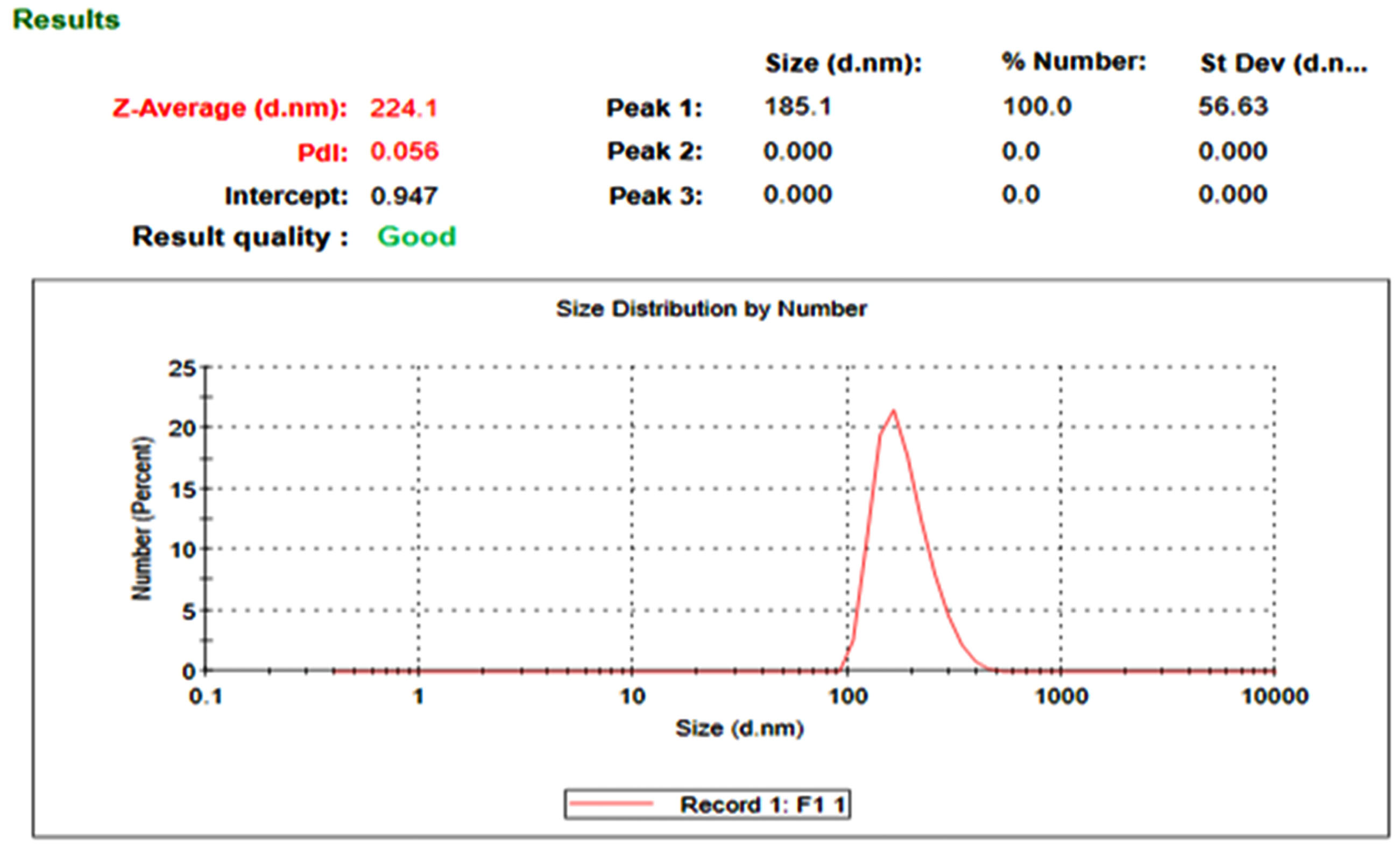Viewport: 1400px width, 854px height.
Task: Click the Peak 3 row label
Action: [655, 196]
